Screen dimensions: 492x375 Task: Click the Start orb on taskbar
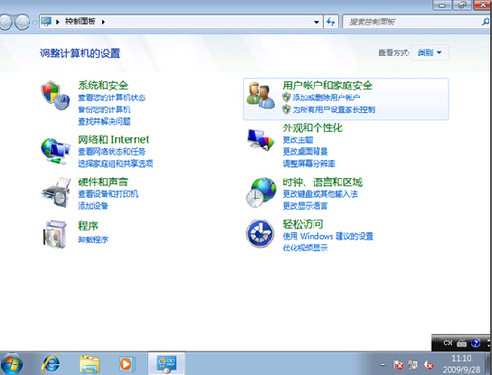pos(12,364)
